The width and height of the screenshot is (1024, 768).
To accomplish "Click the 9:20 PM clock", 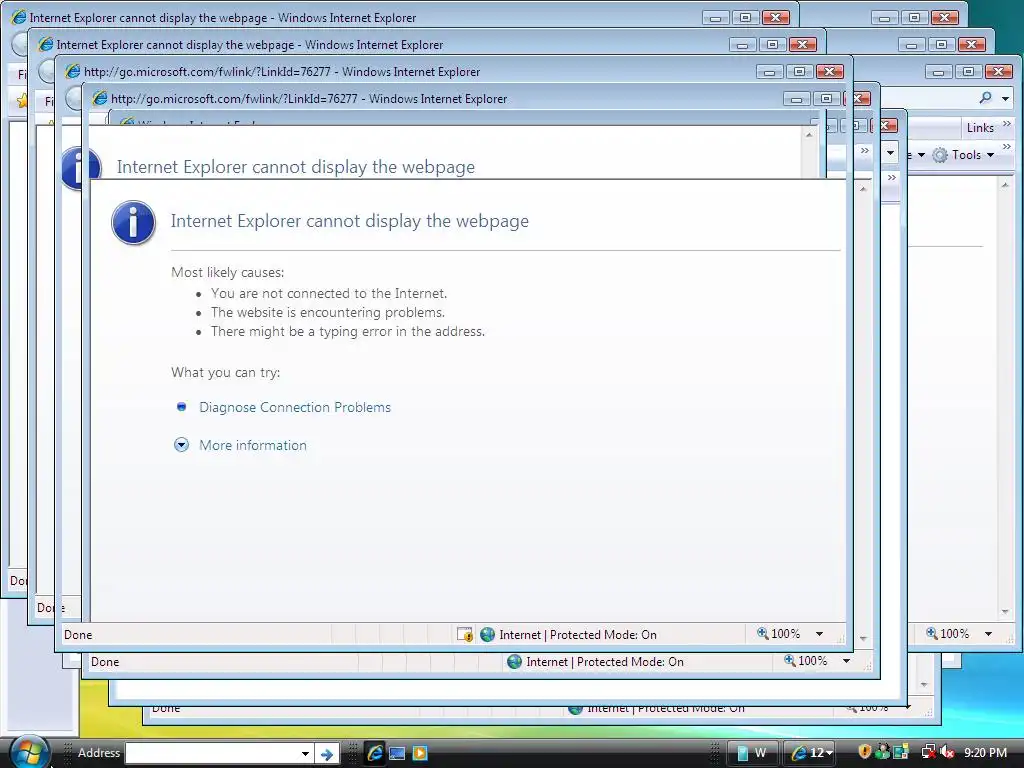I will 985,753.
